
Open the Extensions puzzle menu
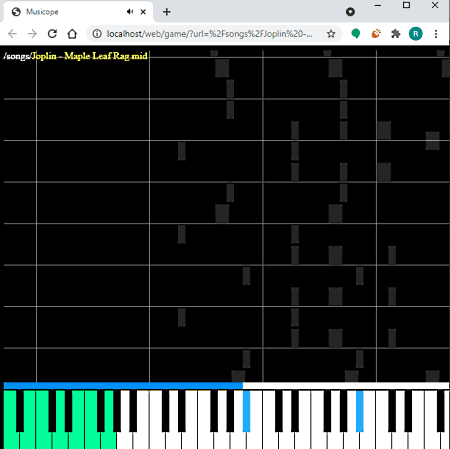(396, 34)
